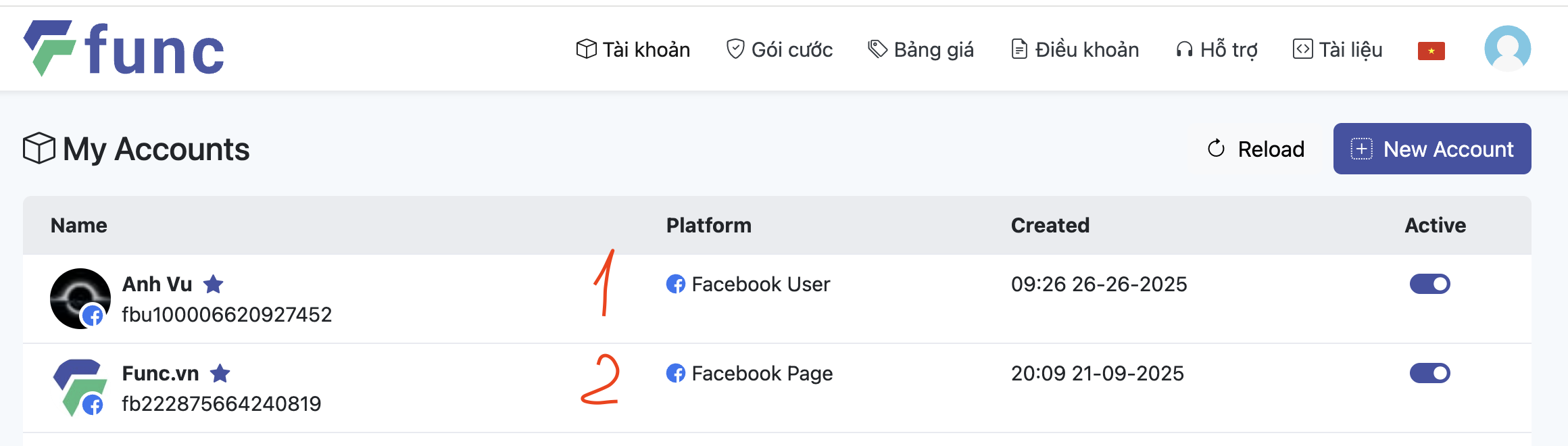Click Facebook icon beside Facebook User
The height and width of the screenshot is (446, 1568).
click(x=675, y=284)
